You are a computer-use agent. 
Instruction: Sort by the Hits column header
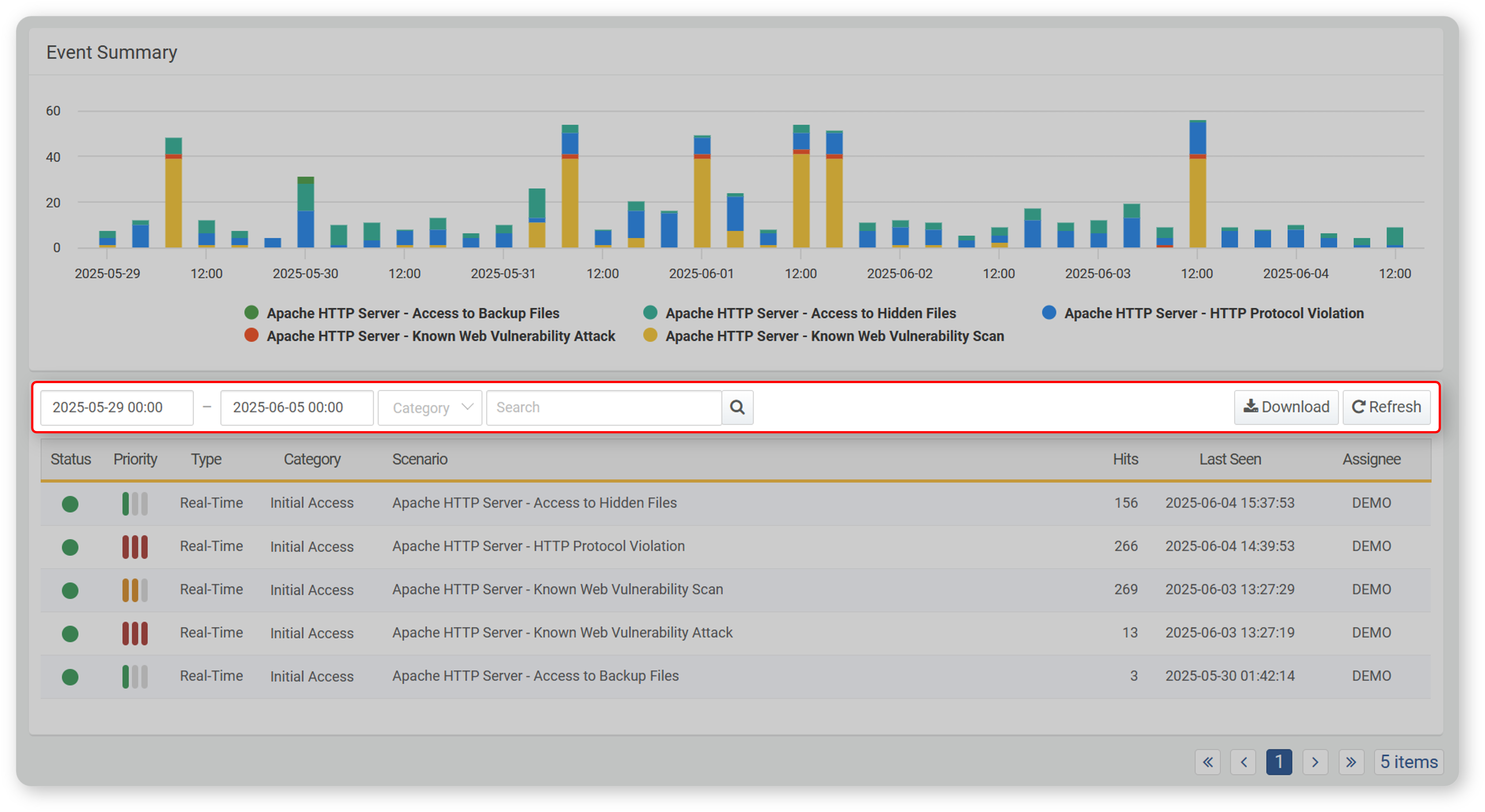click(1125, 459)
